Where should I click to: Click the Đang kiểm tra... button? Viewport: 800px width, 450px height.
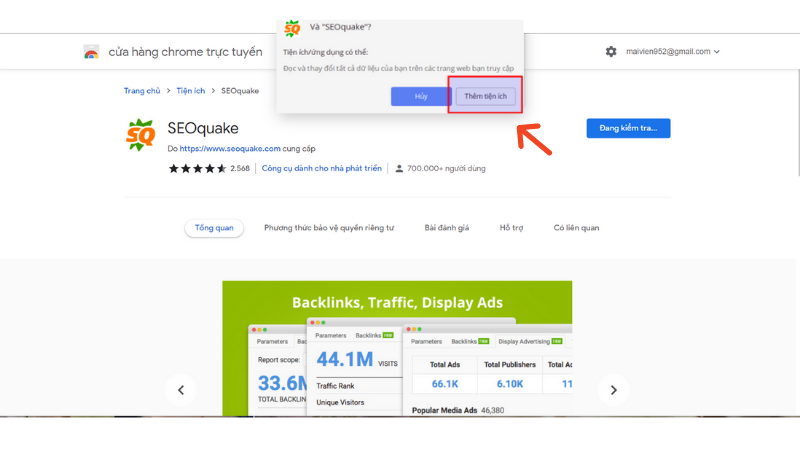pyautogui.click(x=628, y=128)
